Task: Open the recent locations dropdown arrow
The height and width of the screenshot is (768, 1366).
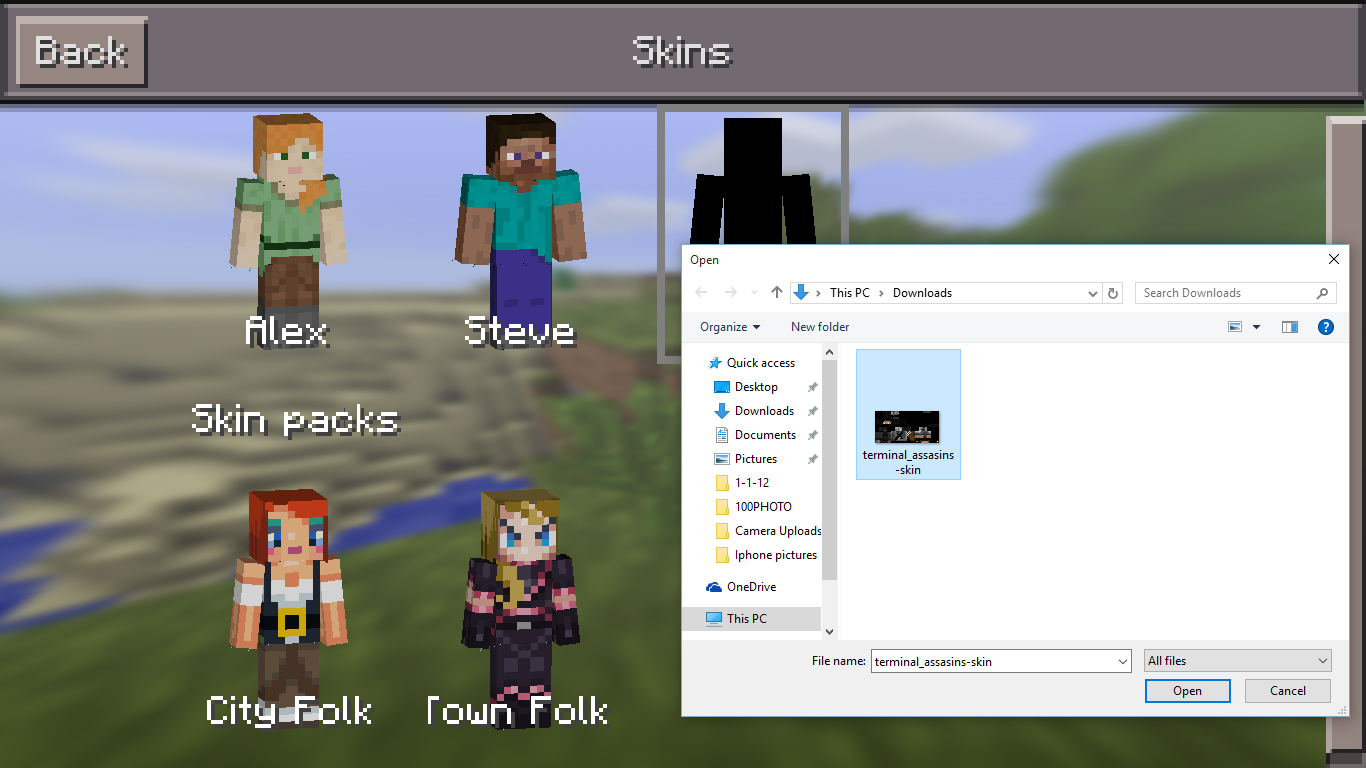Action: [x=755, y=293]
